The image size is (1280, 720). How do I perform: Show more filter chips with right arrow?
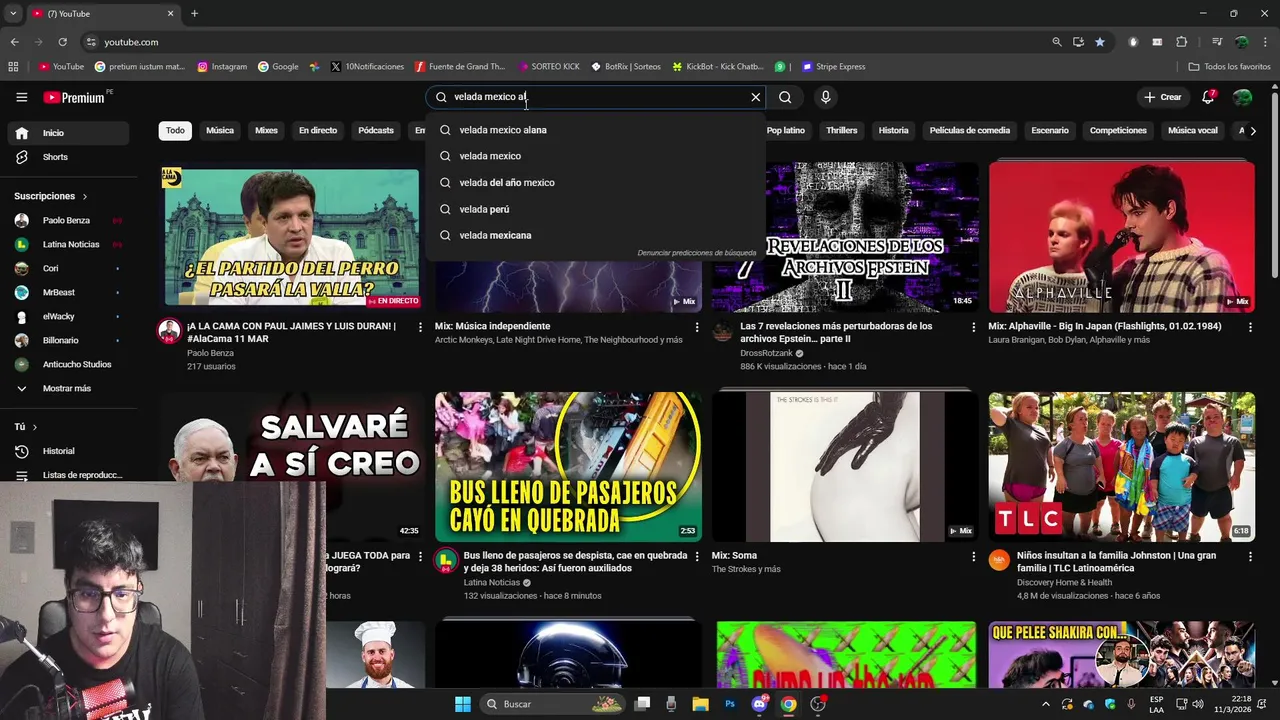pos(1255,130)
